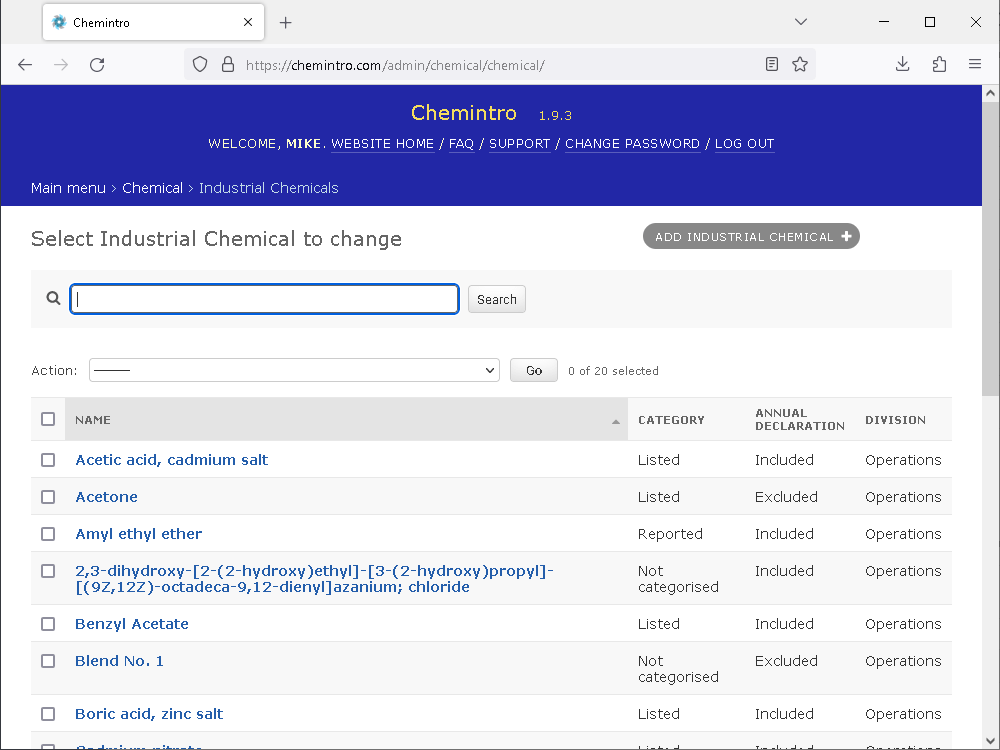Open the downloads panel
This screenshot has width=1000, height=750.
(902, 64)
